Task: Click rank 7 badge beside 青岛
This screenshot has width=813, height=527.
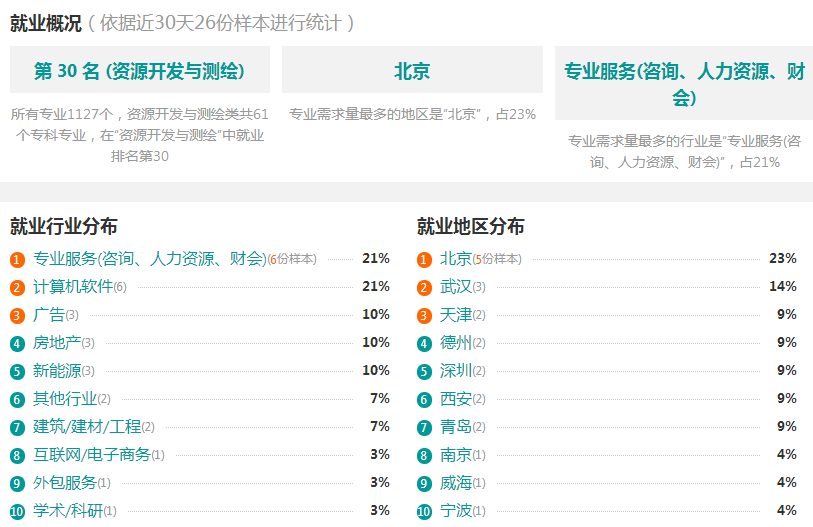Action: [x=424, y=427]
